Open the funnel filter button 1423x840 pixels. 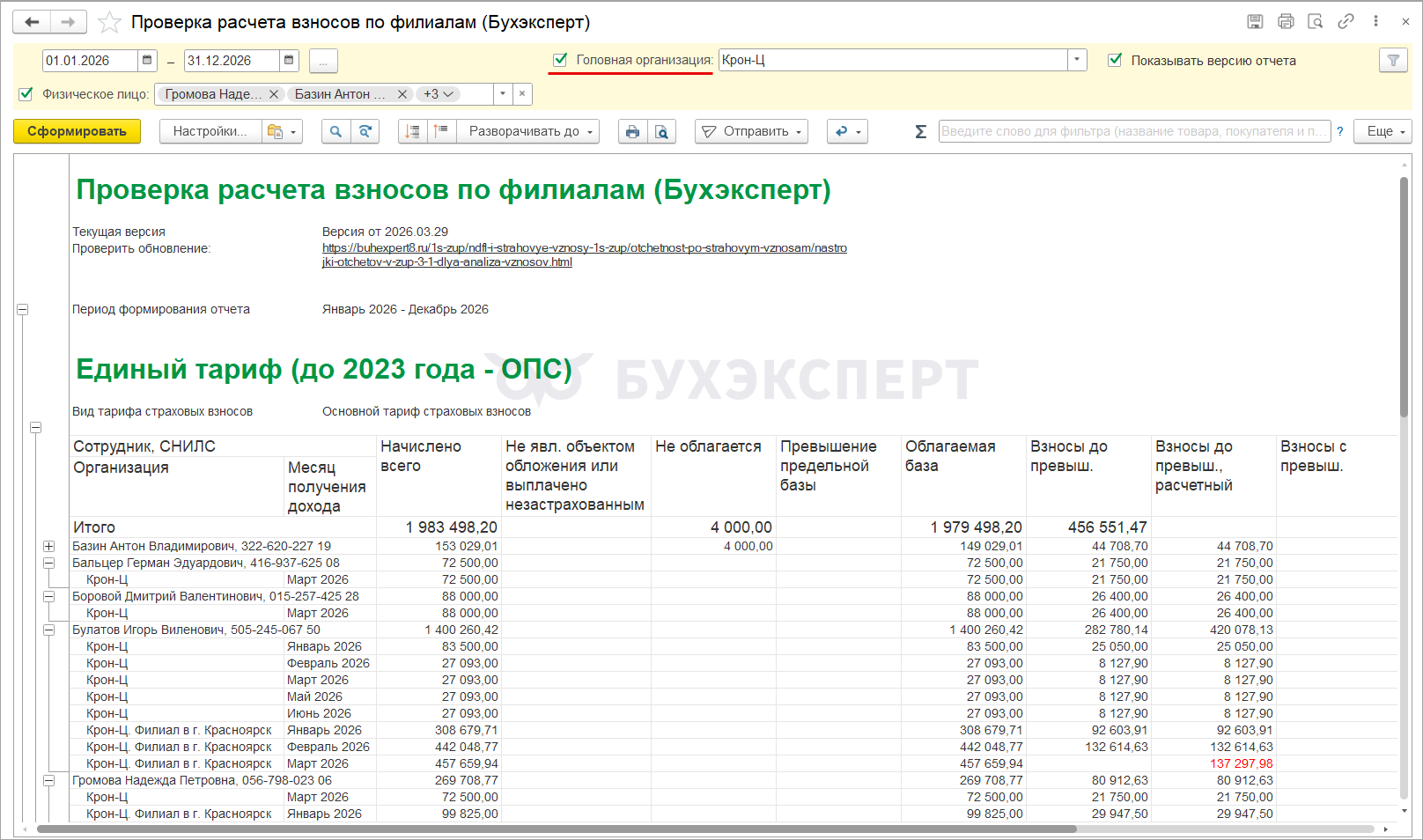[1393, 60]
